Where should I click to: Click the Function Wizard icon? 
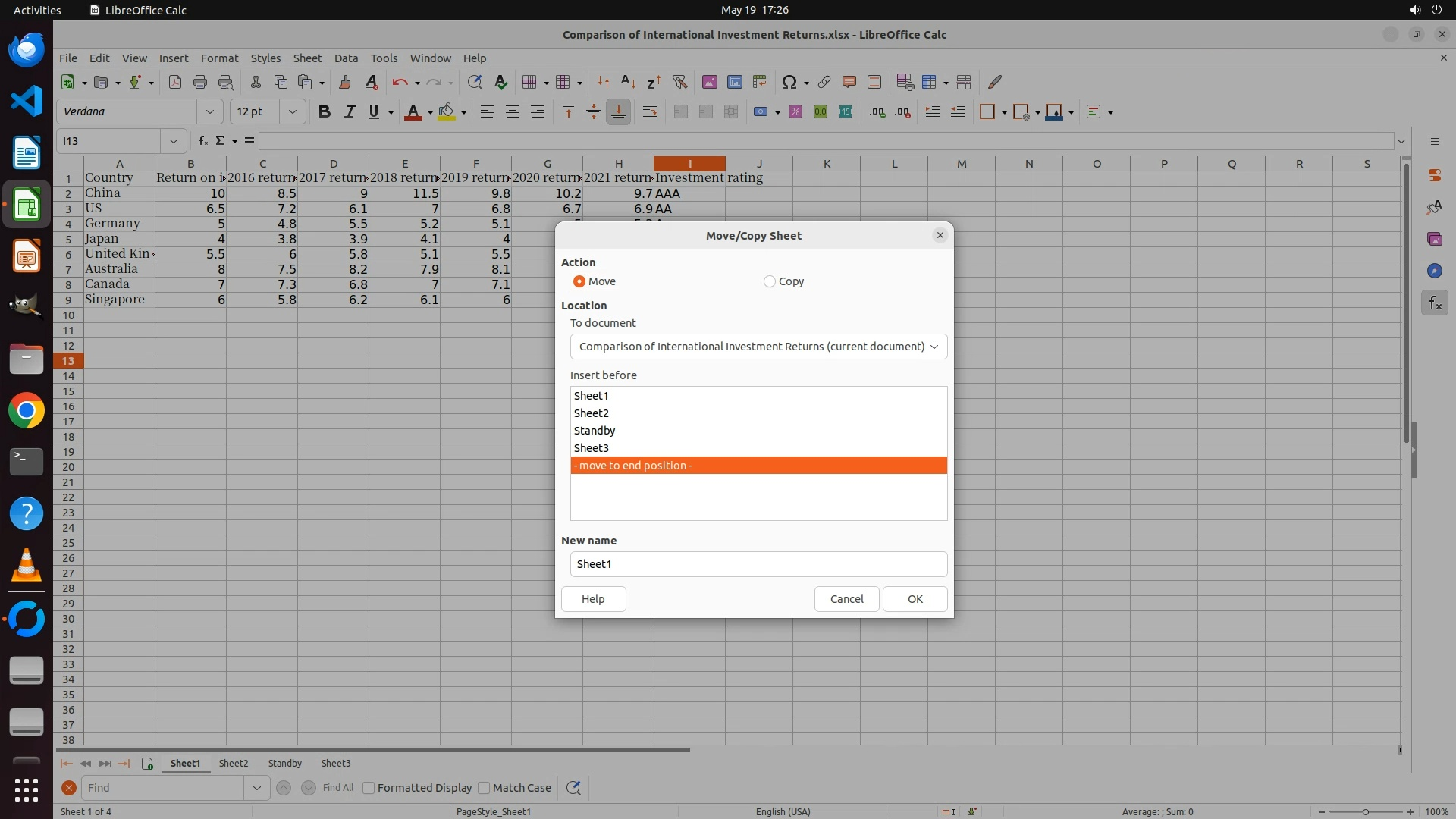point(202,140)
